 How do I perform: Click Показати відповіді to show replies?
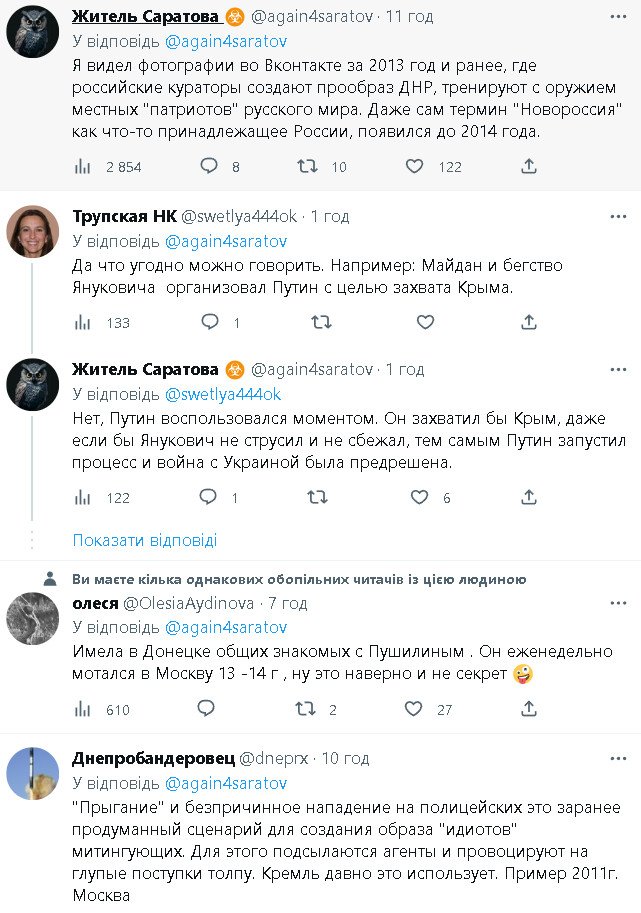[x=144, y=540]
